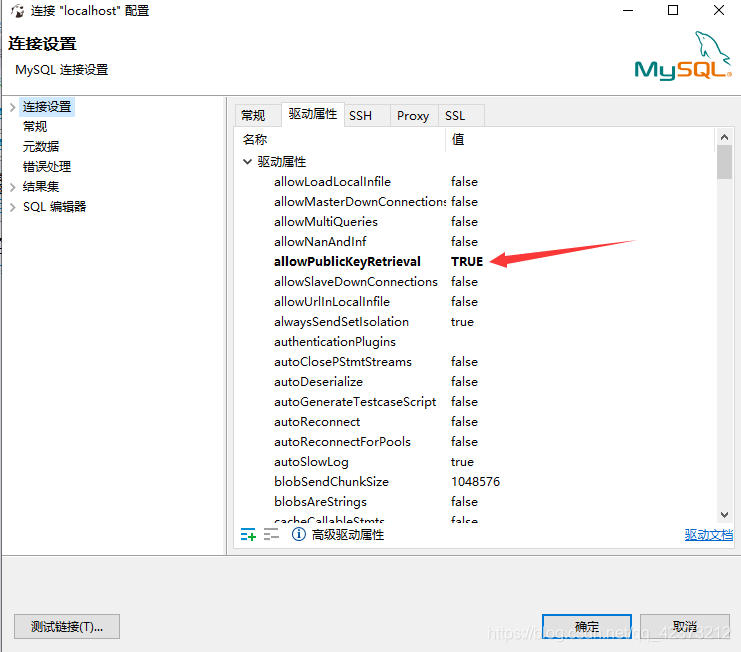
Task: Click the add property icon
Action: tap(248, 534)
